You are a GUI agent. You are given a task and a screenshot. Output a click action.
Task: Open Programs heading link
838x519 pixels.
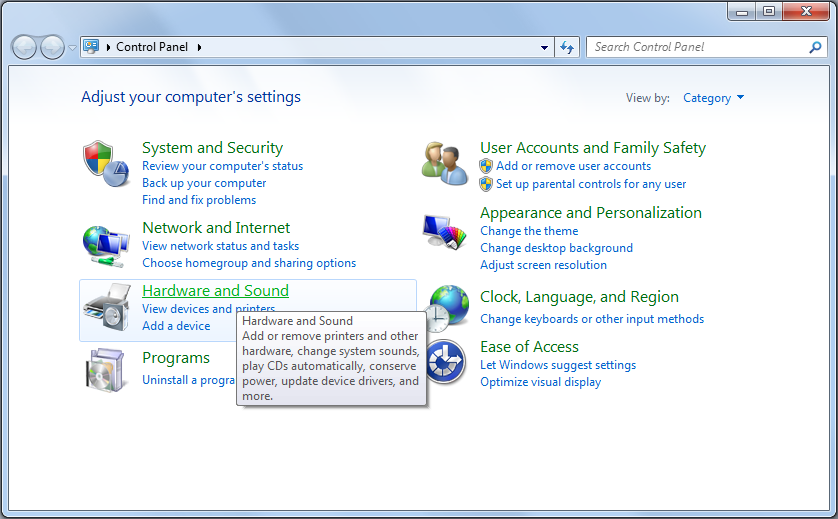click(x=176, y=358)
